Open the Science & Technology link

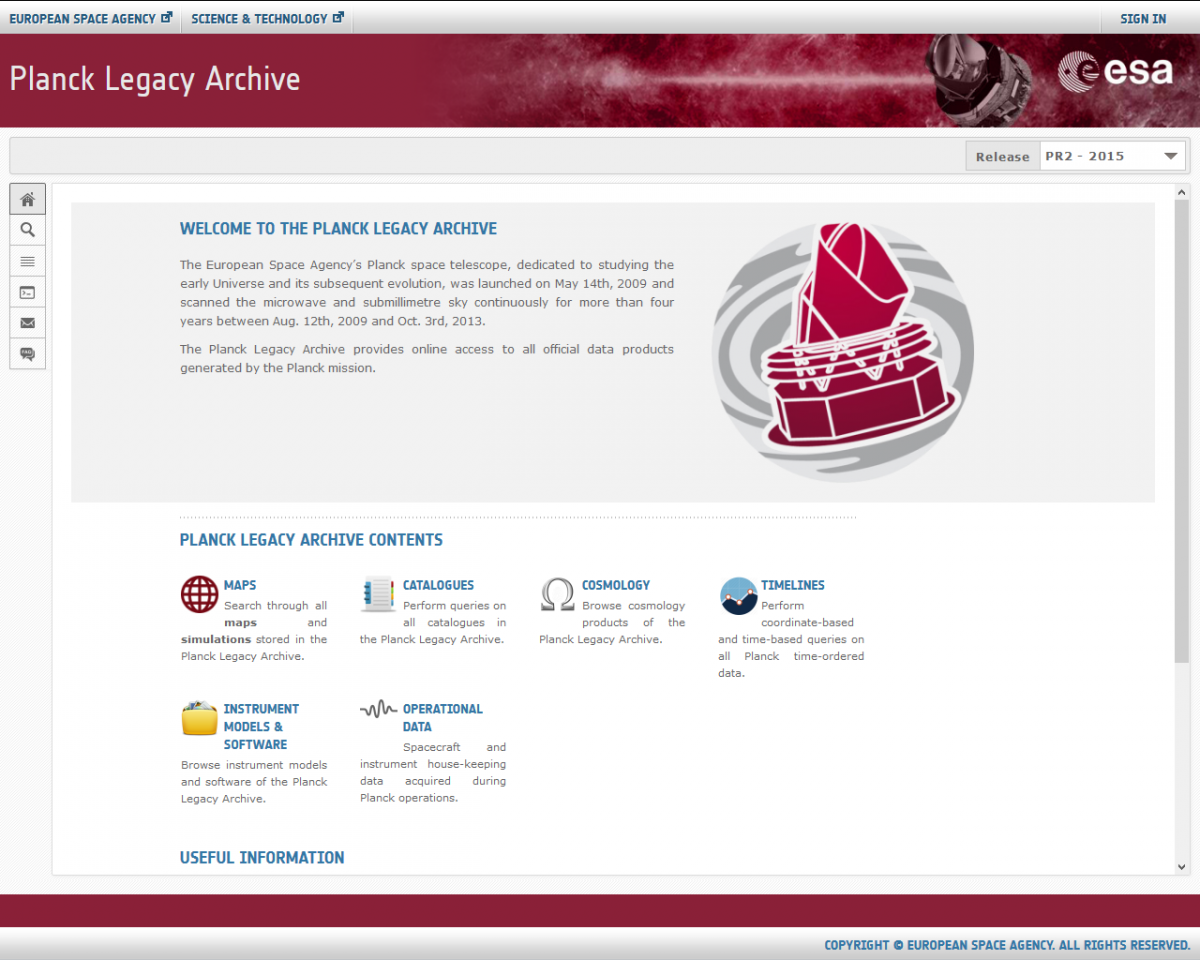point(267,18)
